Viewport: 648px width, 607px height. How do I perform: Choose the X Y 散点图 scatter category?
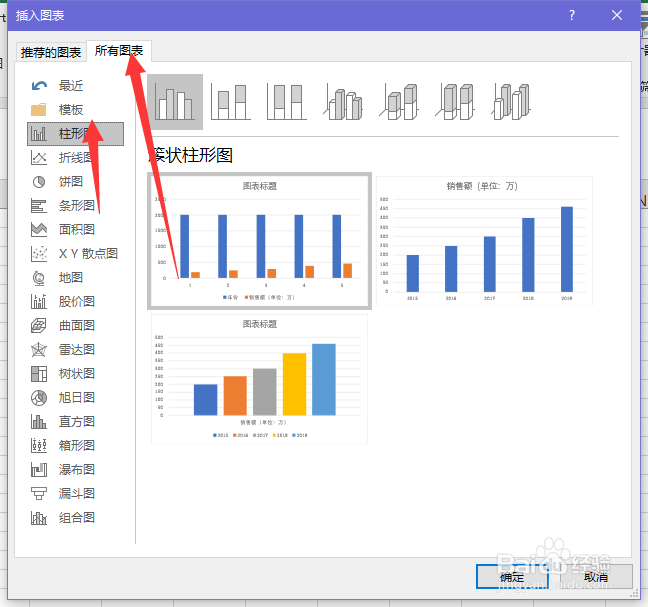pyautogui.click(x=75, y=254)
